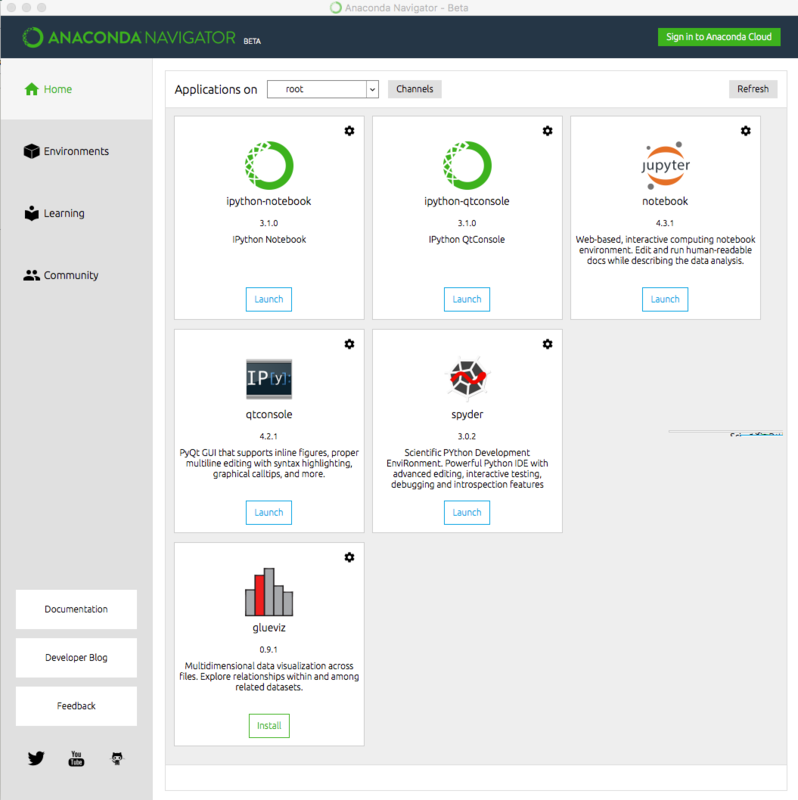Refresh the applications list
The height and width of the screenshot is (800, 798).
[x=753, y=89]
